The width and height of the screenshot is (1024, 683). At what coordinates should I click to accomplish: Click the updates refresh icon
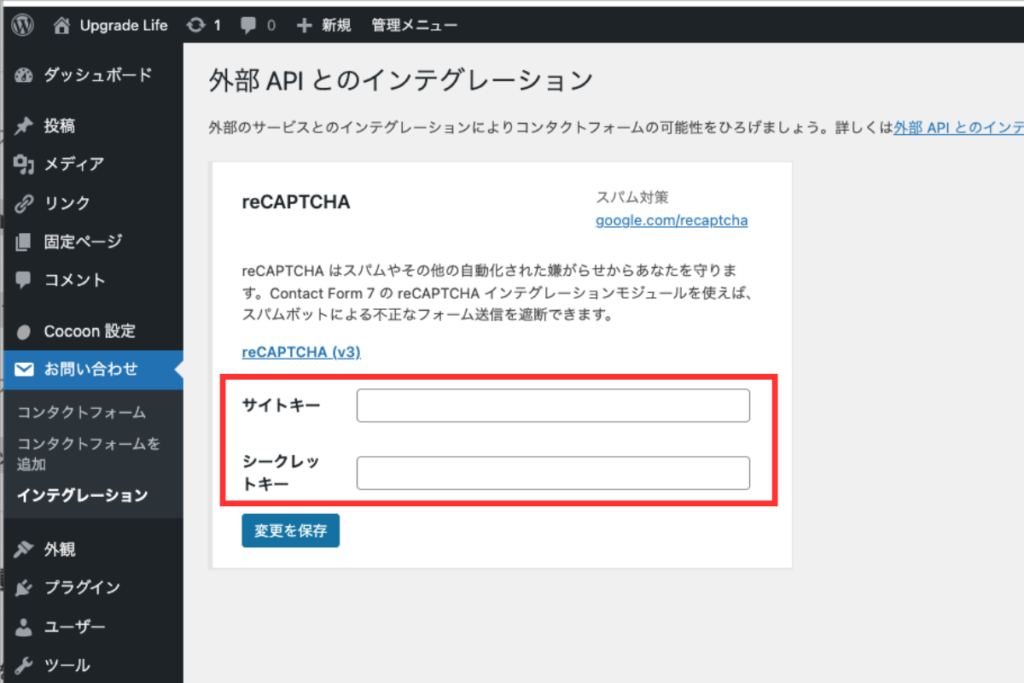coord(196,24)
